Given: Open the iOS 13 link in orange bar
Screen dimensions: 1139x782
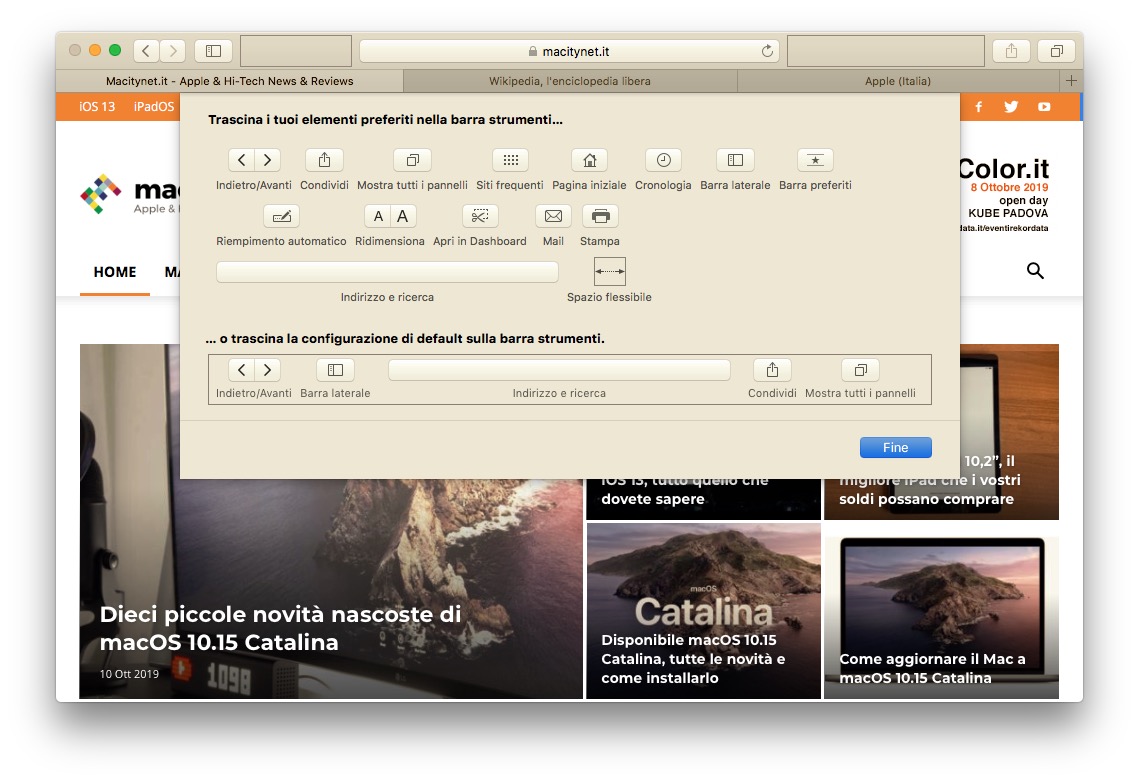Looking at the screenshot, I should (97, 107).
